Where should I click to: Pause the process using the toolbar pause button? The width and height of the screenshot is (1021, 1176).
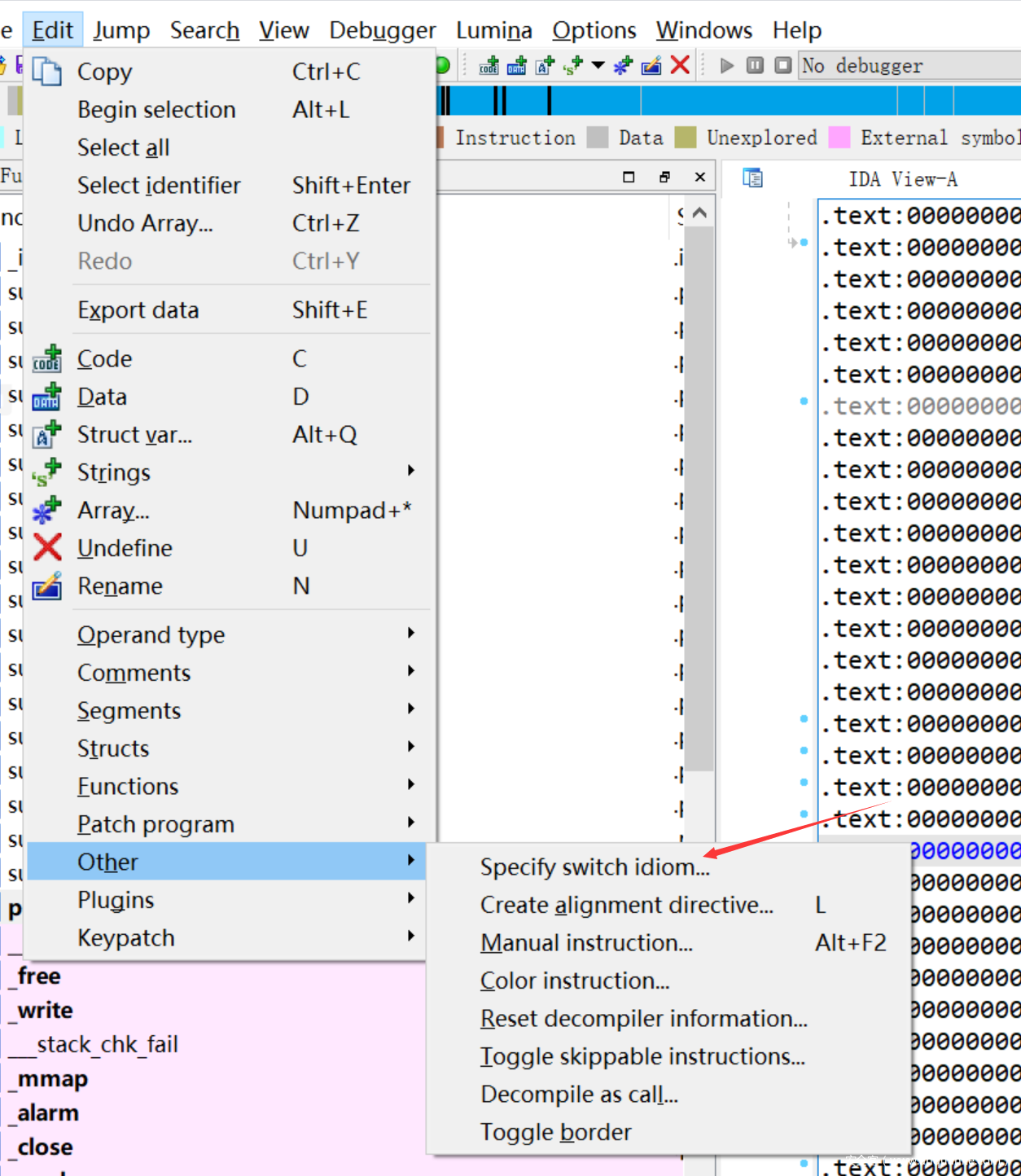pos(755,65)
